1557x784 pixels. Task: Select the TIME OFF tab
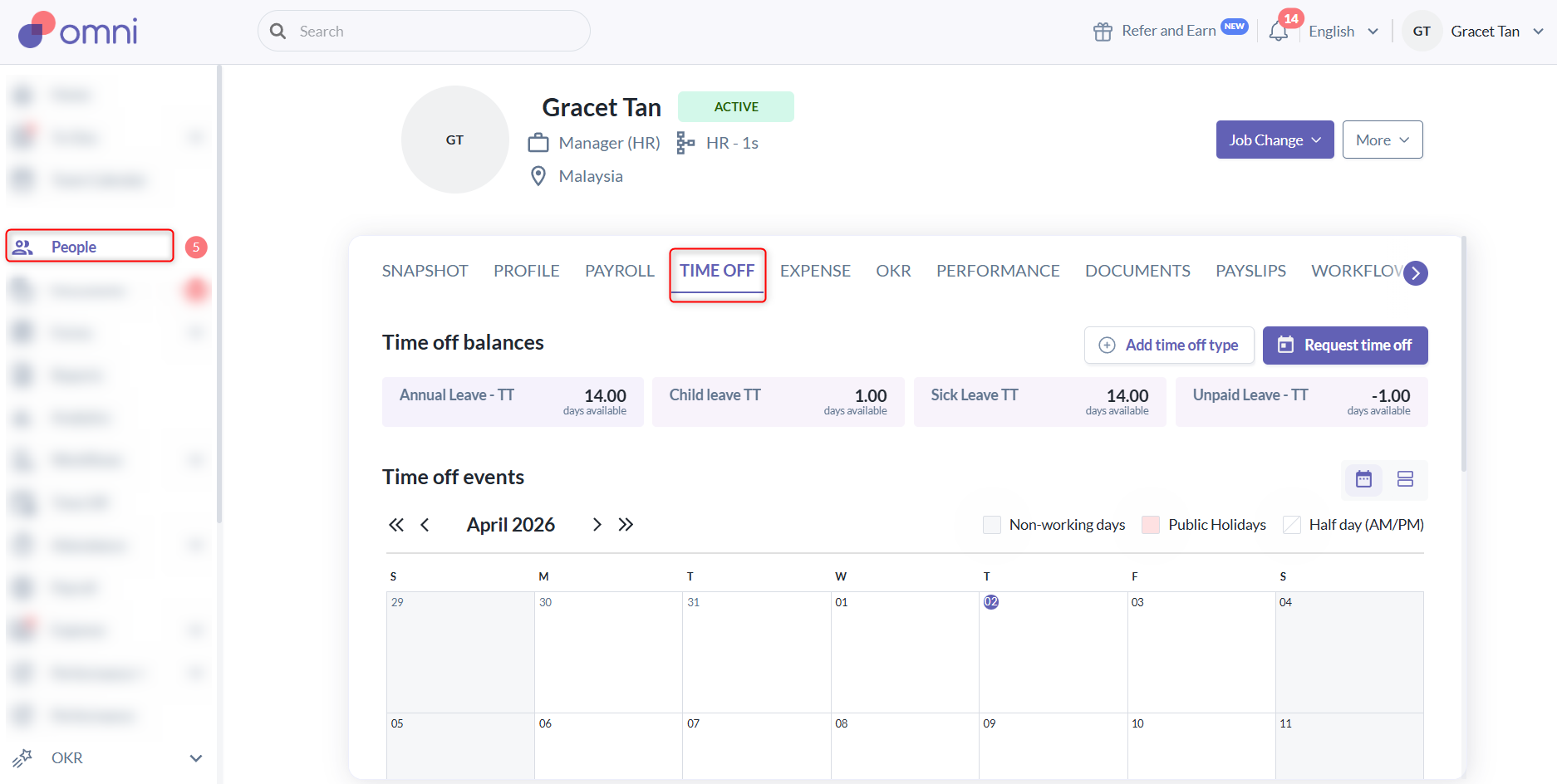[x=717, y=271]
